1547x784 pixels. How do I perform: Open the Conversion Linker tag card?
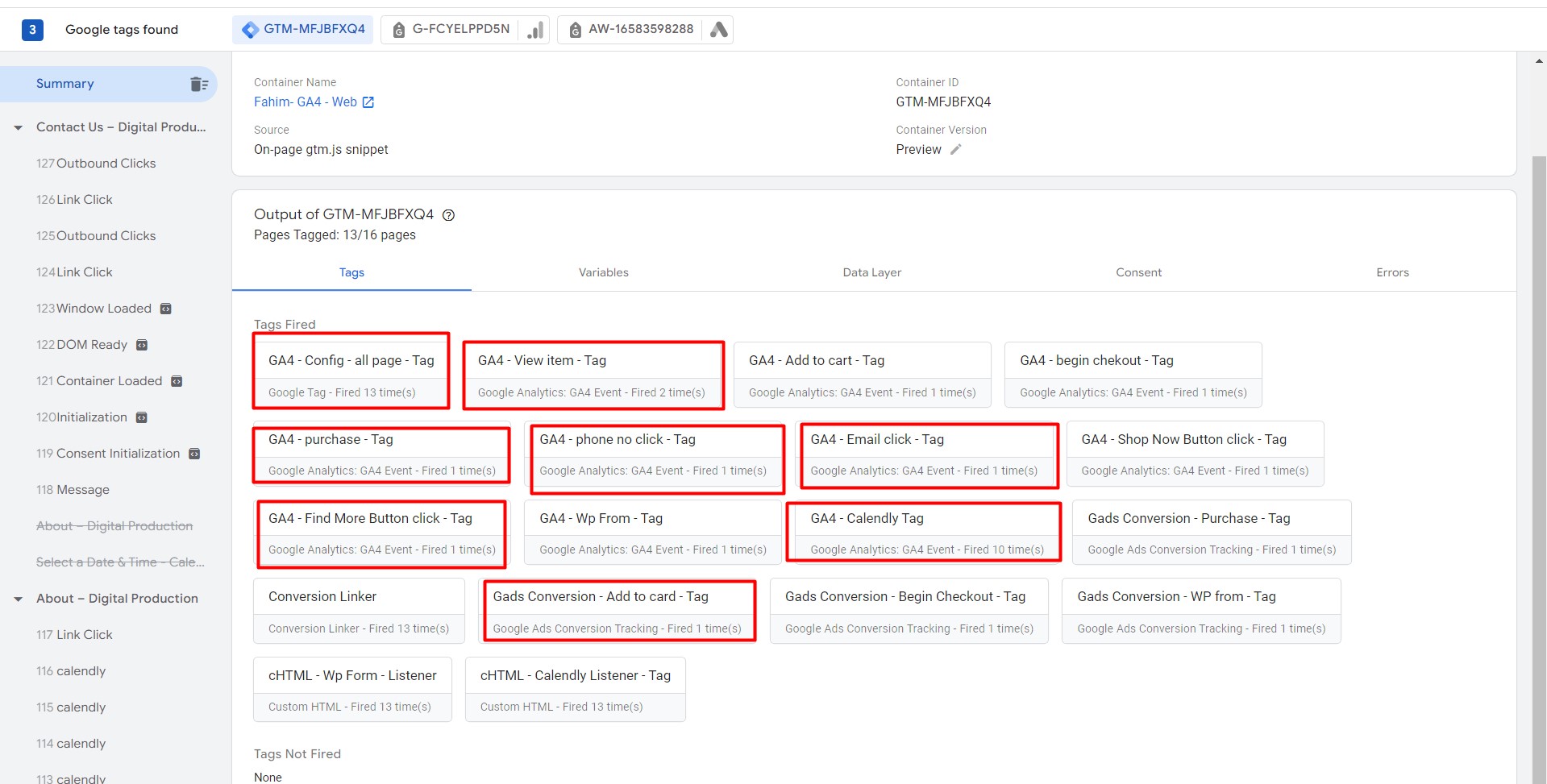click(x=359, y=612)
